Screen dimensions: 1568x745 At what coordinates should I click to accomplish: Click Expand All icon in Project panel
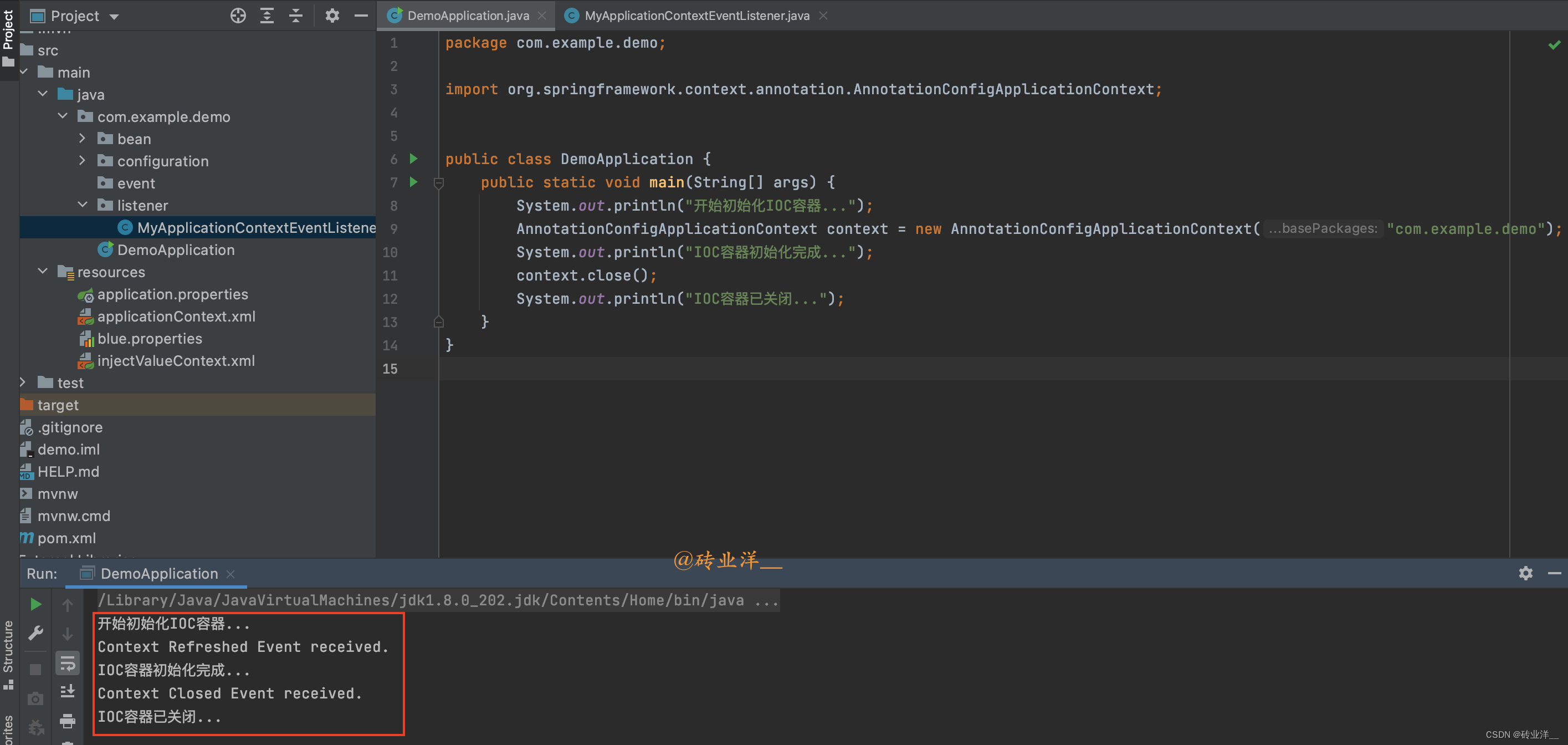(x=267, y=15)
